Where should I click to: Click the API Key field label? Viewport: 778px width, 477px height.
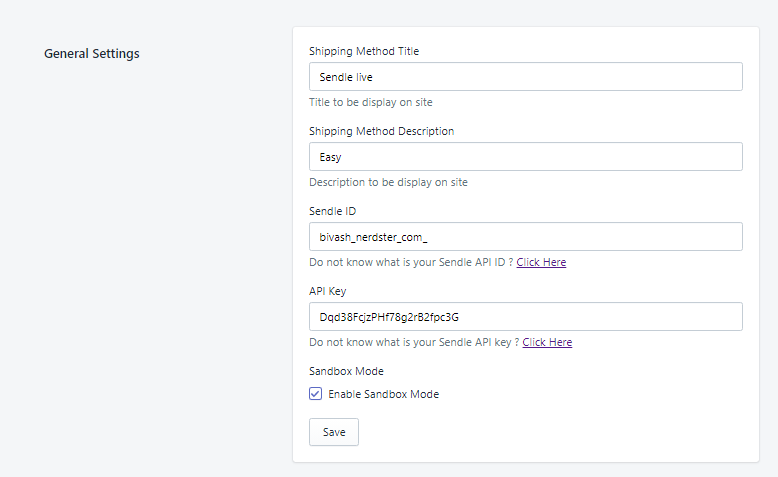coord(327,291)
